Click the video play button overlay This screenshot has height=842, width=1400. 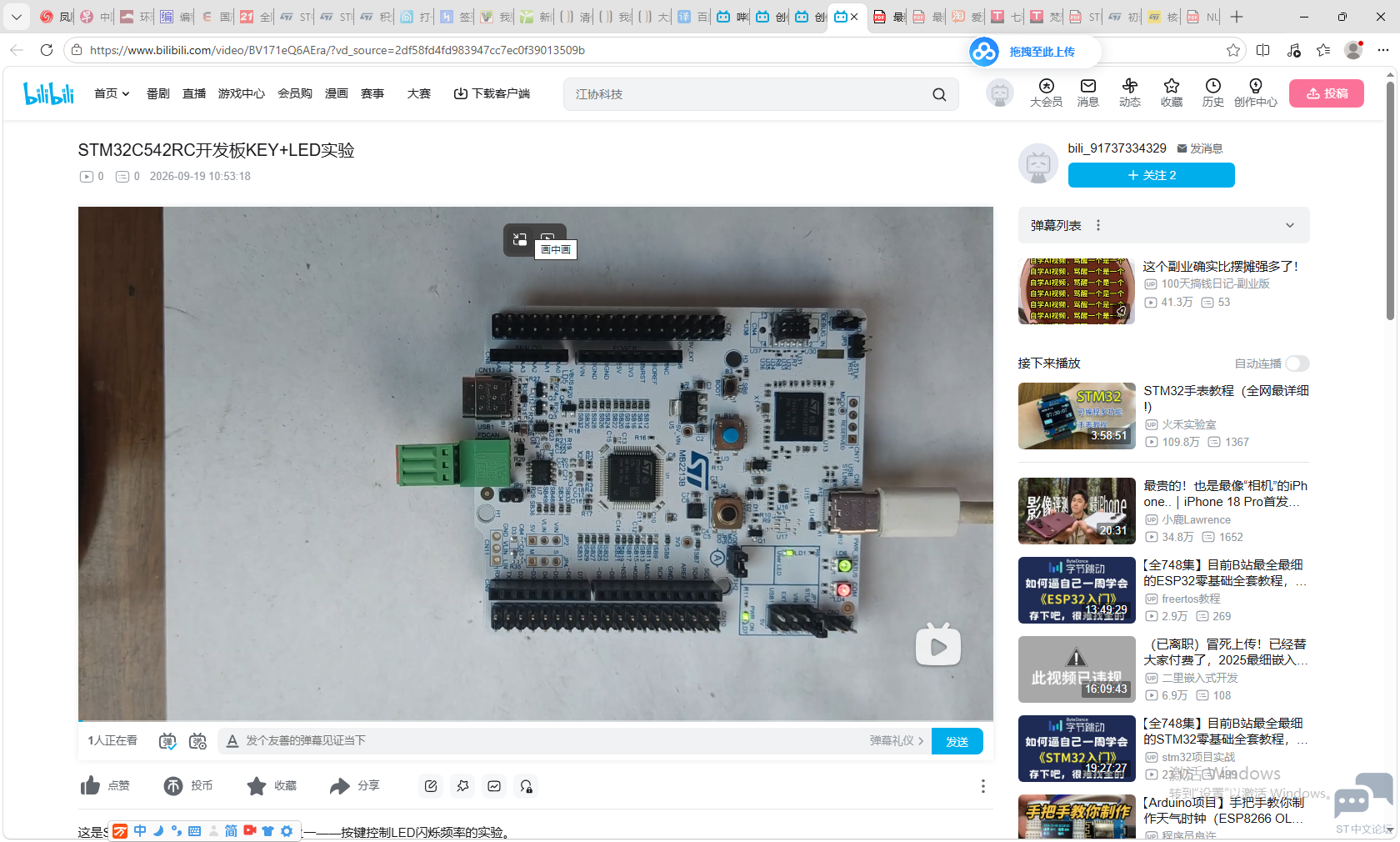pos(938,645)
